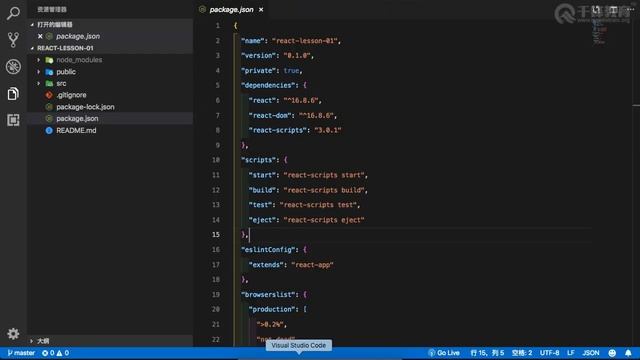
Task: Click line number 5 in the gutter
Action: [218, 85]
